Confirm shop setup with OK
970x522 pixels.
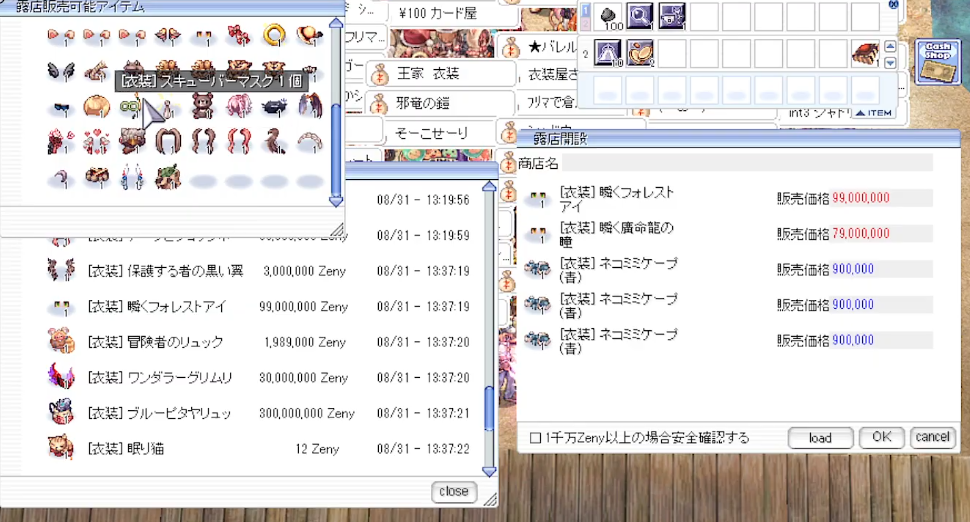[882, 437]
